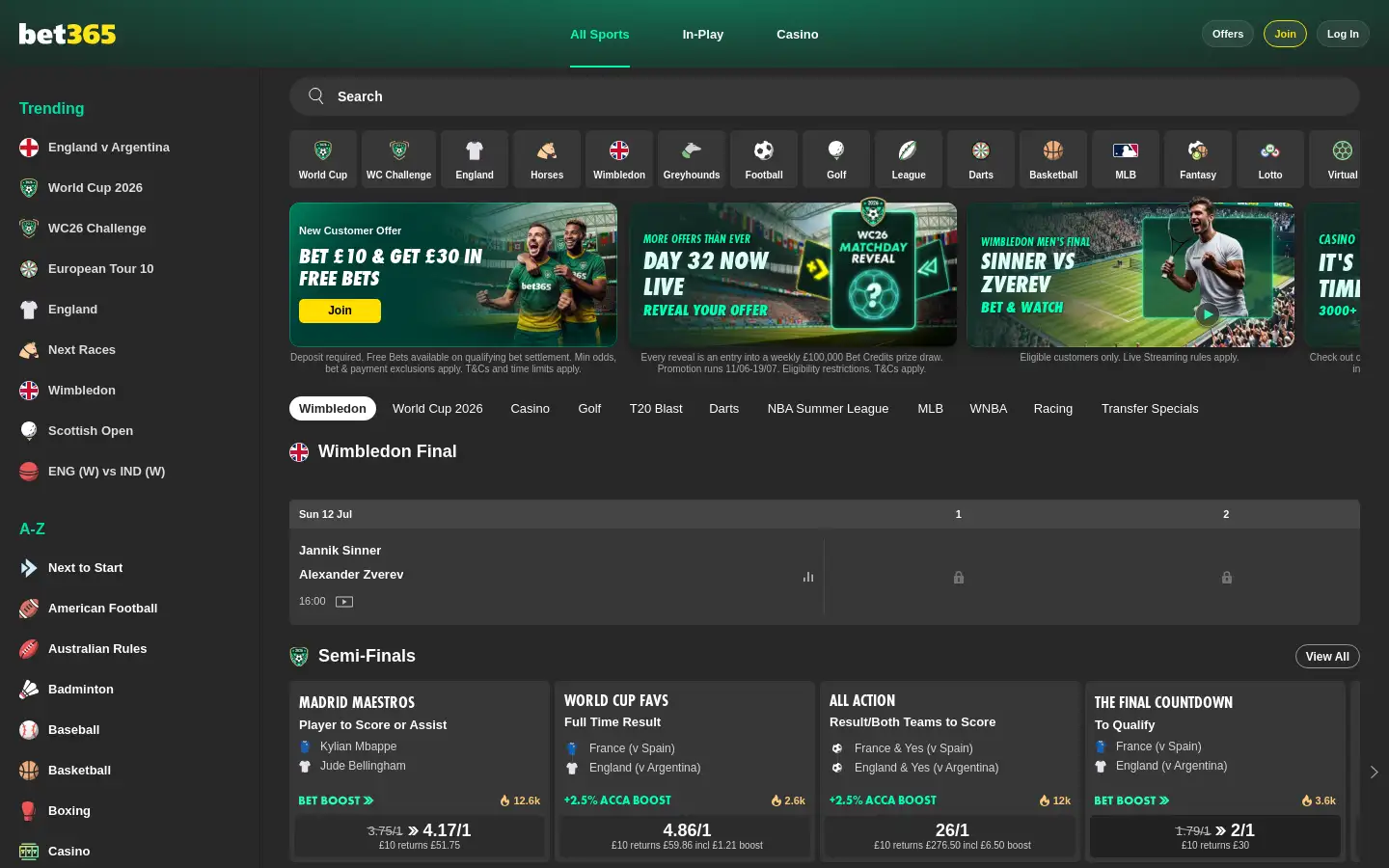Open the Darts shortcut icon
Image resolution: width=1389 pixels, height=868 pixels.
point(981,159)
